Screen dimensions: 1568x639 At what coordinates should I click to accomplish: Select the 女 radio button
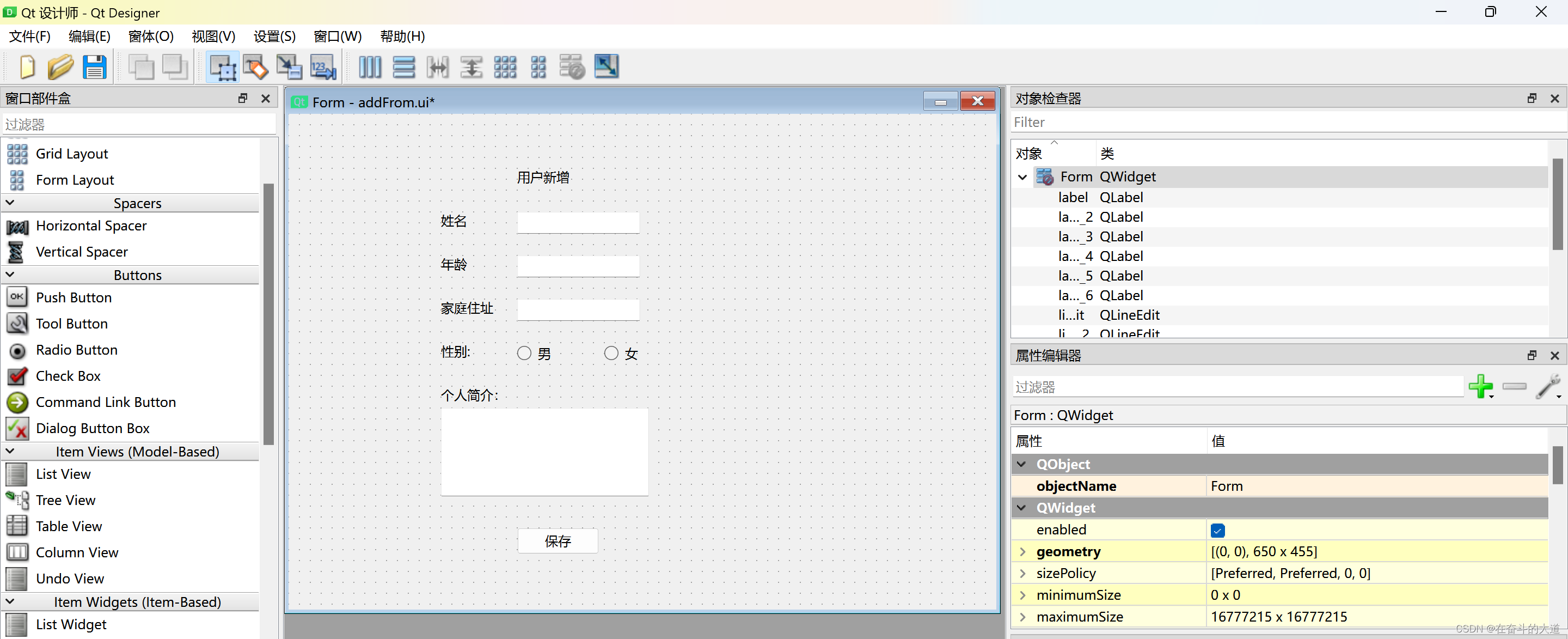click(611, 354)
